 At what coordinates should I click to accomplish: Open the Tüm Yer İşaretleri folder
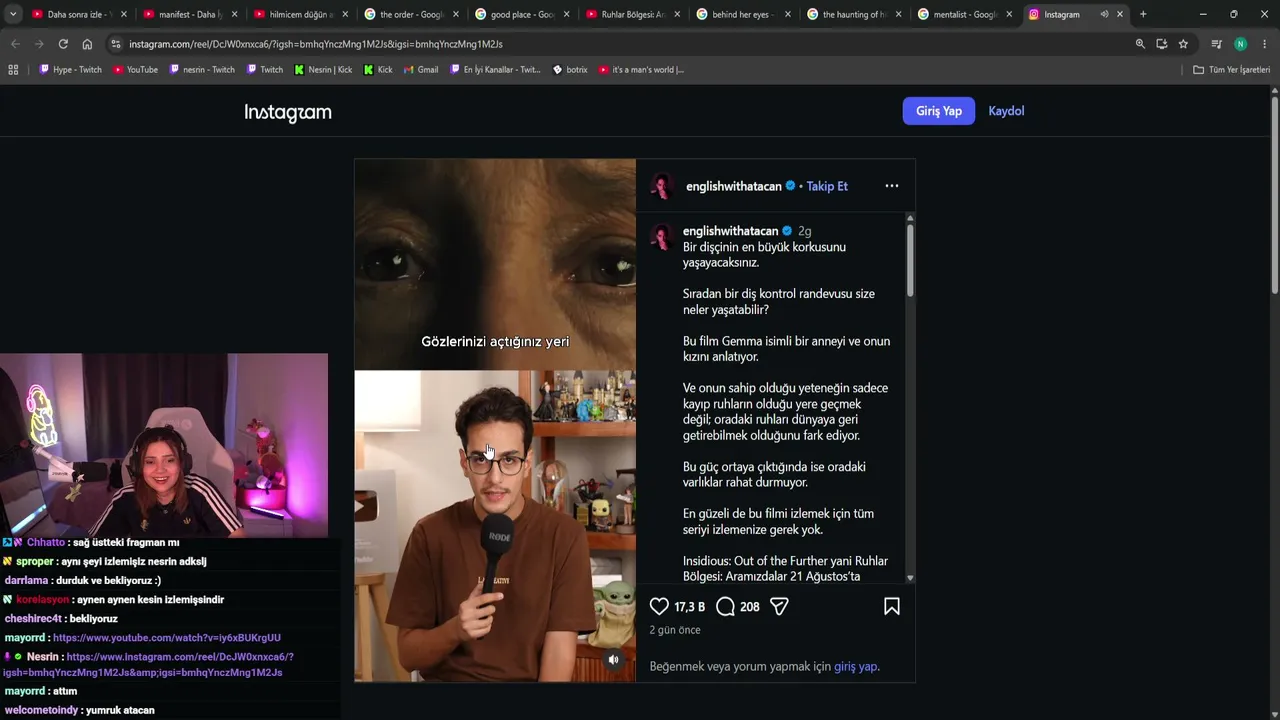click(x=1231, y=70)
